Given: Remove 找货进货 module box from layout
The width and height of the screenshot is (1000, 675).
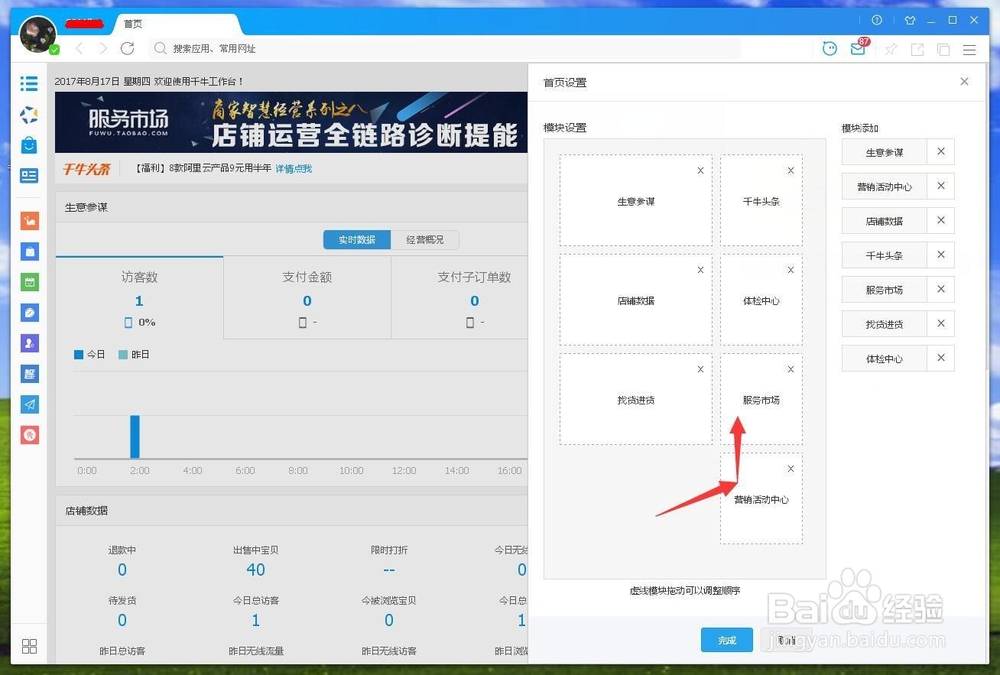Looking at the screenshot, I should [700, 369].
